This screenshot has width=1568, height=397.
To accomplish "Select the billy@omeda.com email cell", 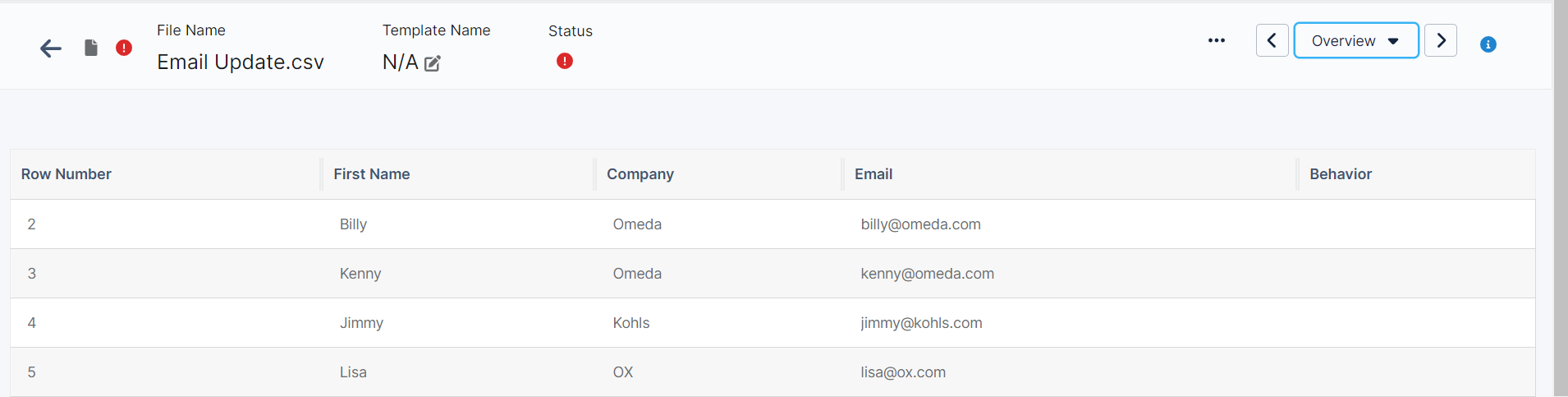I will click(x=920, y=224).
